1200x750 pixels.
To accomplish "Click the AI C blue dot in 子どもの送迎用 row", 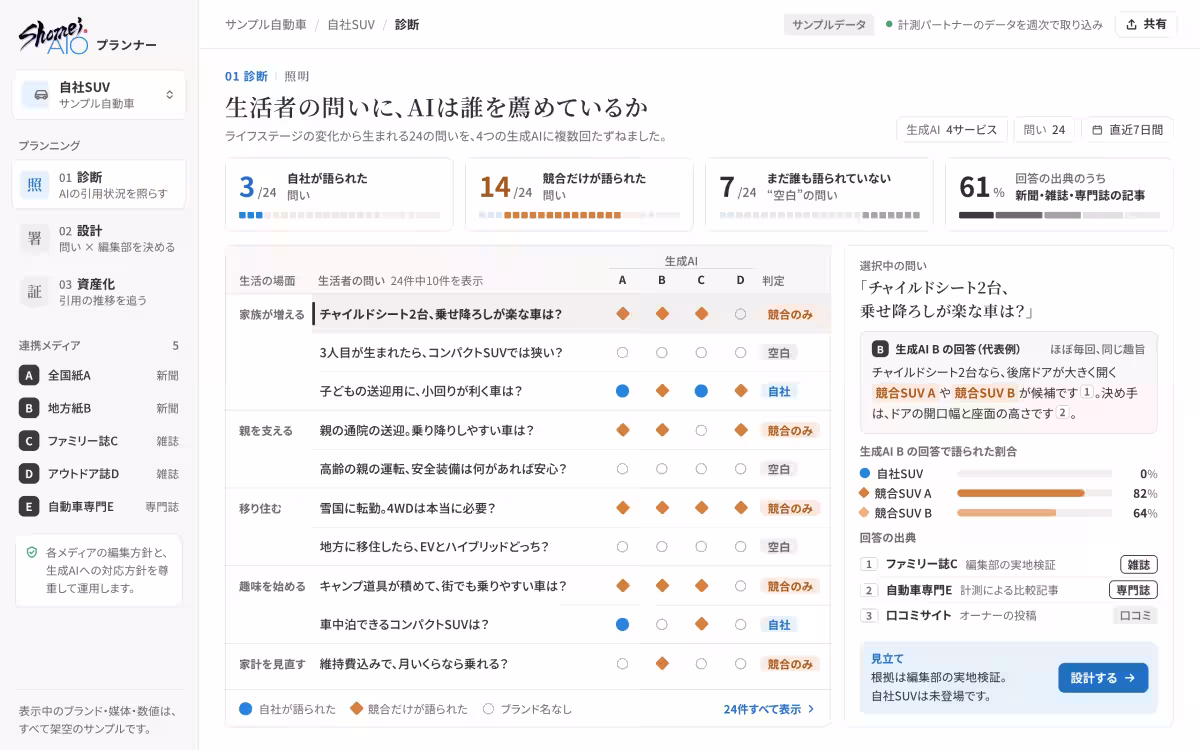I will 701,391.
